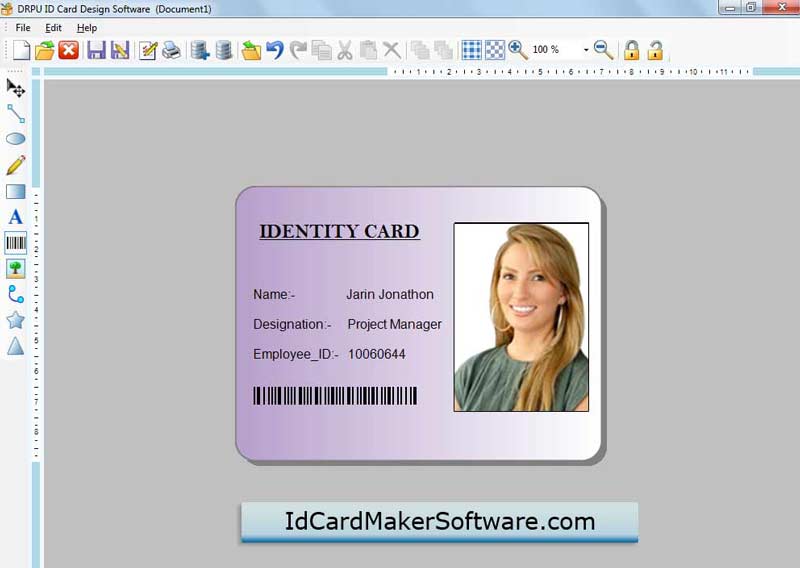Redo the last undone action
The height and width of the screenshot is (568, 800).
(298, 50)
